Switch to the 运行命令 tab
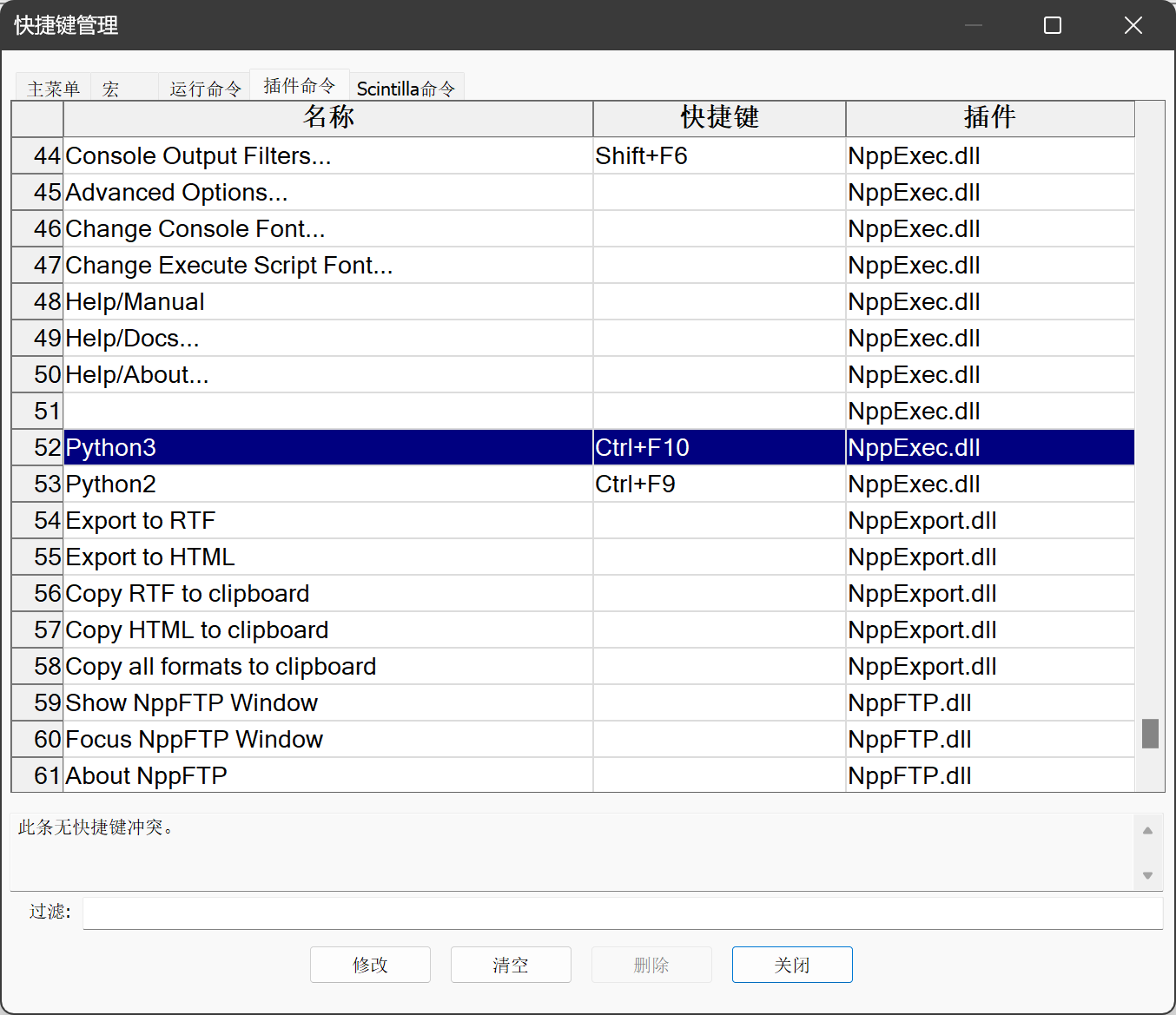 205,89
